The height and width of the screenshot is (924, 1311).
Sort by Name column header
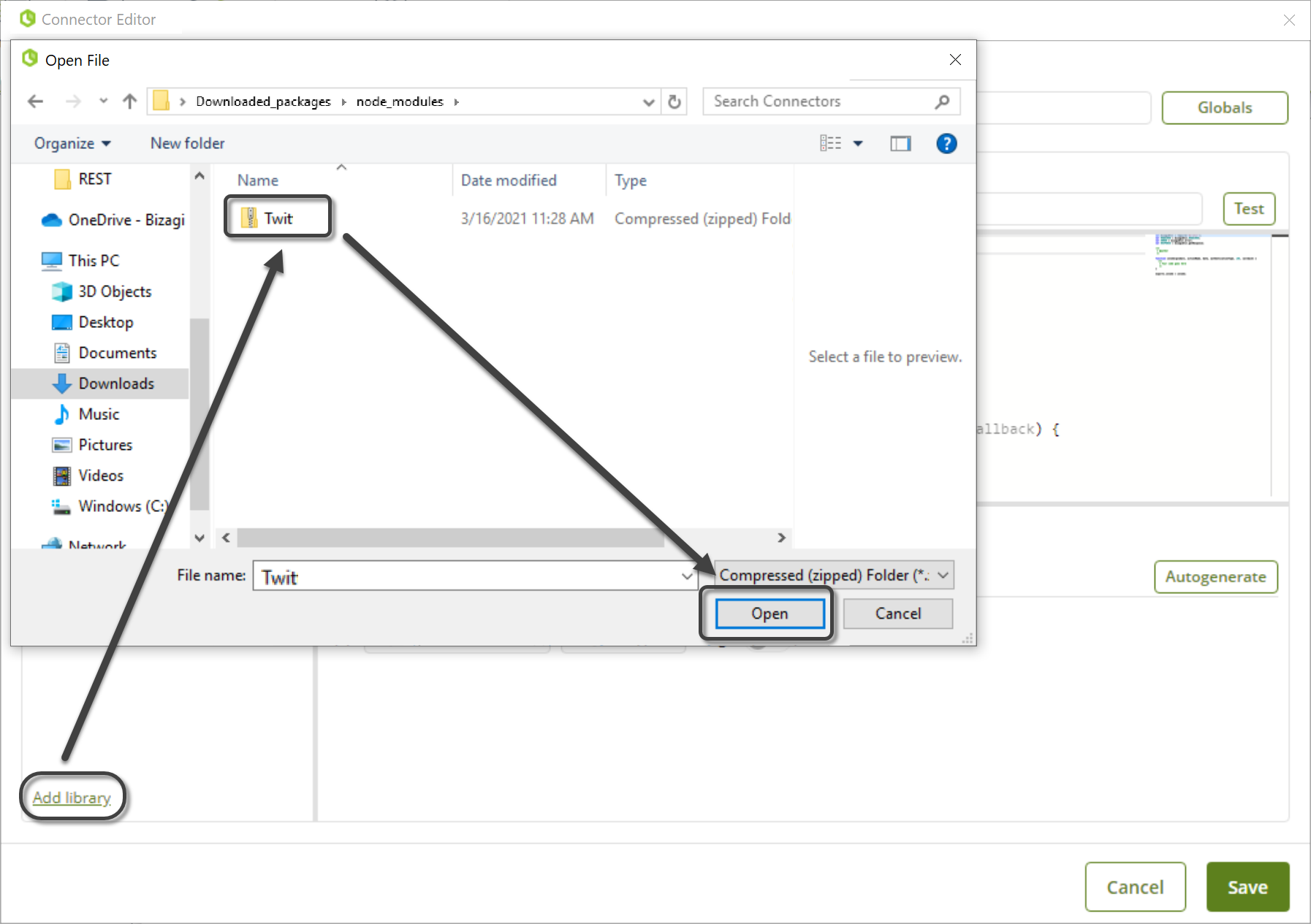pyautogui.click(x=258, y=180)
